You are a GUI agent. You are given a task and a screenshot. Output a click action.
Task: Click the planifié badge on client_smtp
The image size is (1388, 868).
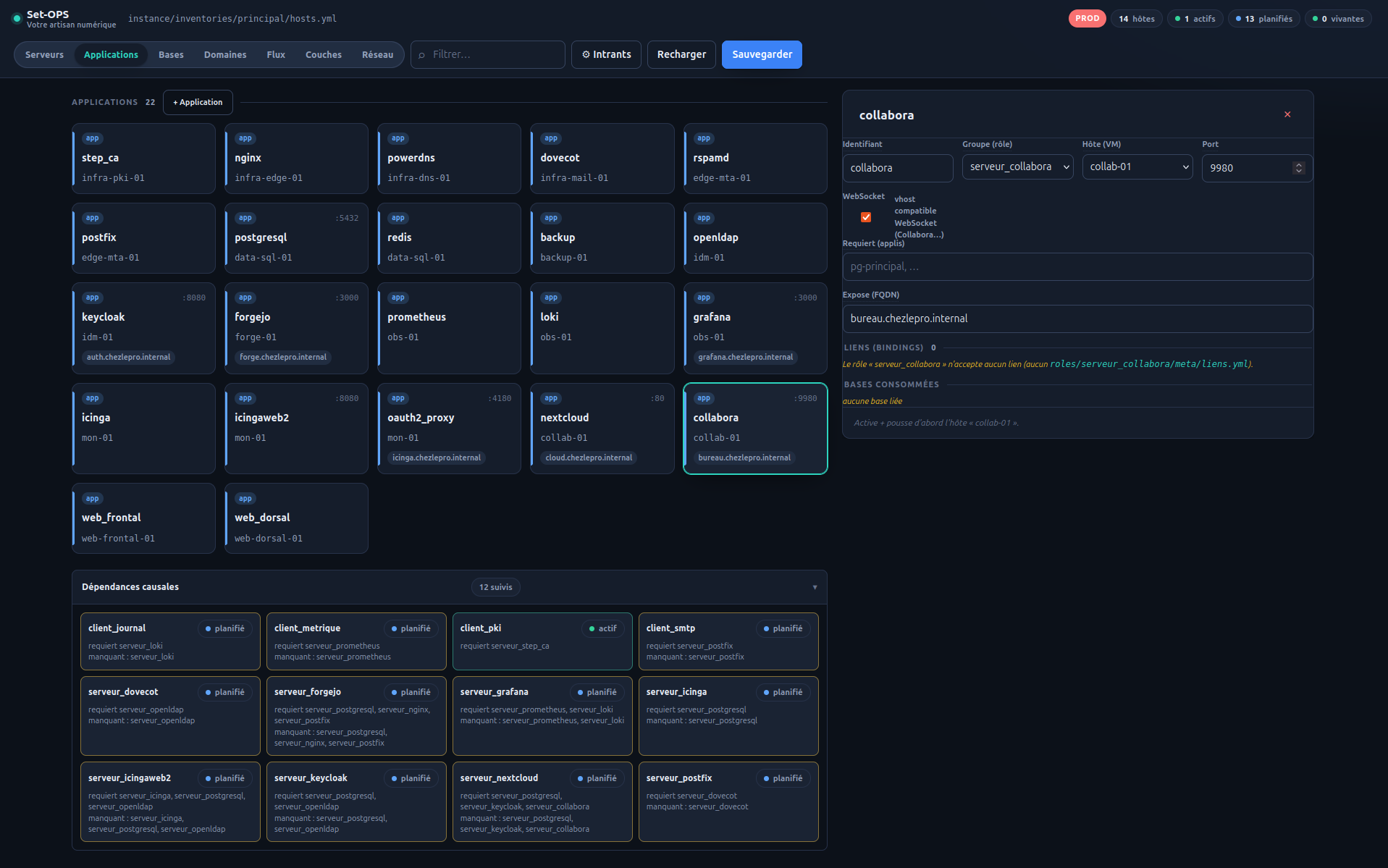pos(782,628)
